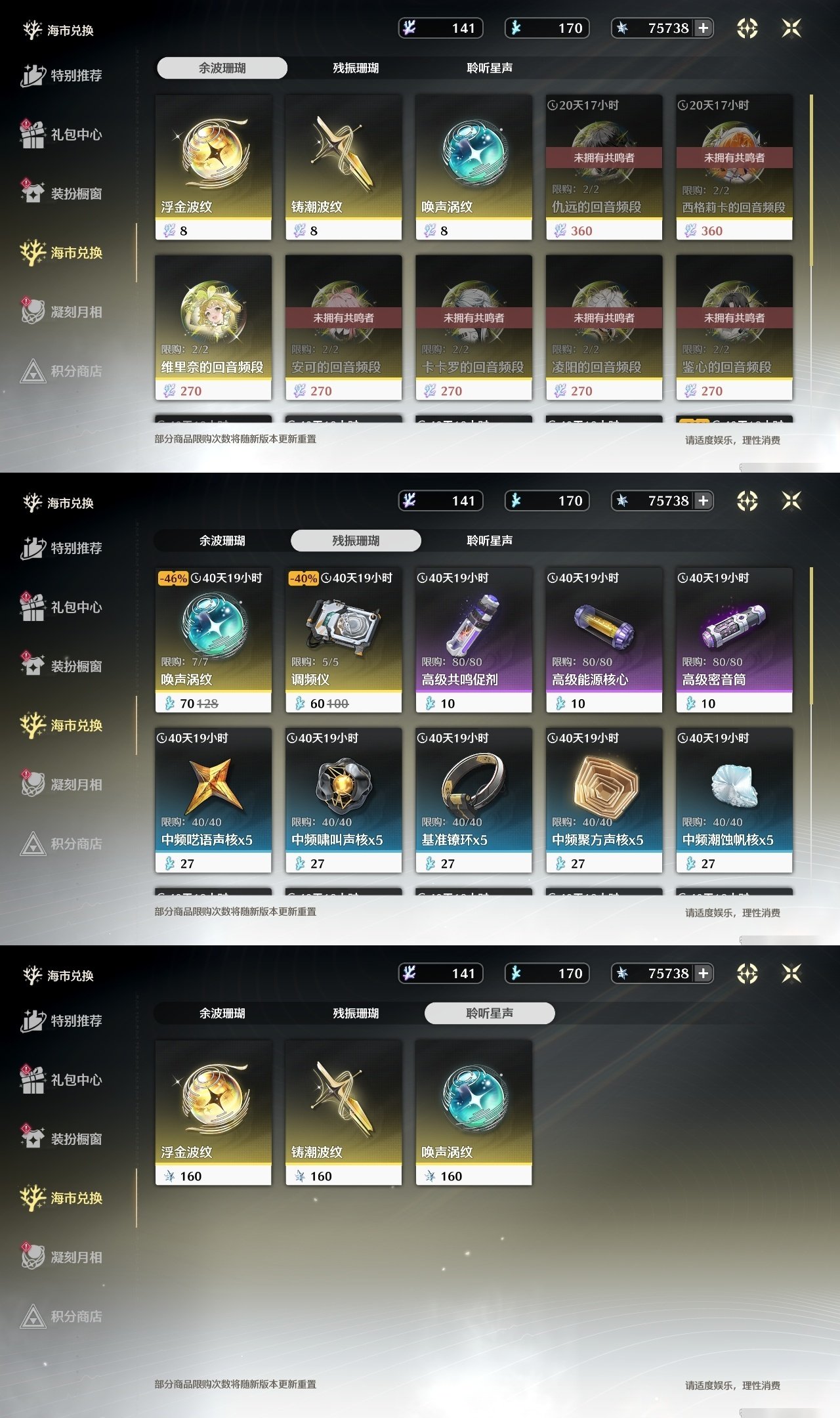
Task: Select the 高级密音筒 purple tube item
Action: click(734, 640)
